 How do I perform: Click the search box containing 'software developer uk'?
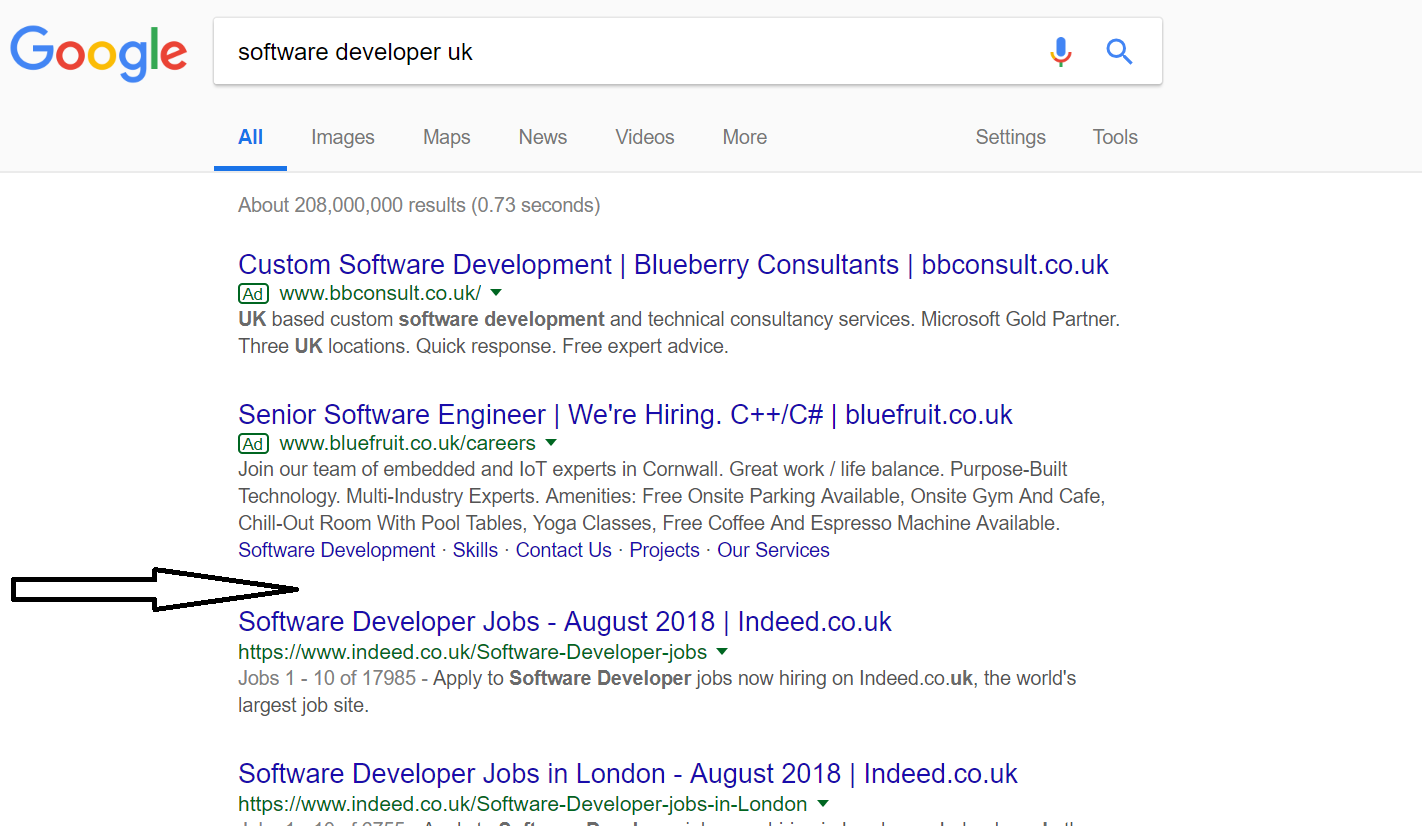pyautogui.click(x=688, y=51)
